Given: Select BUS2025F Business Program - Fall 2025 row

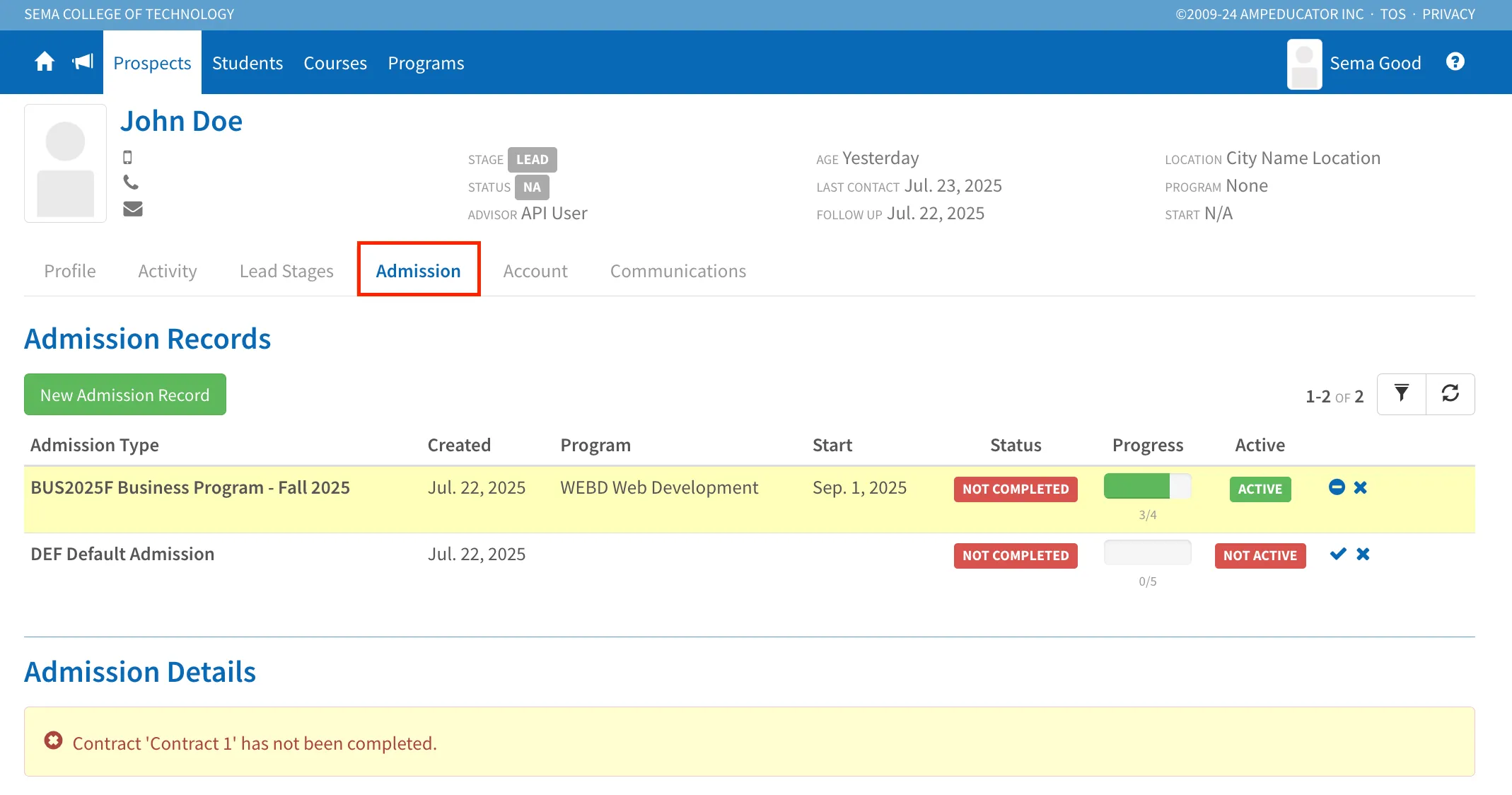Looking at the screenshot, I should pyautogui.click(x=749, y=499).
